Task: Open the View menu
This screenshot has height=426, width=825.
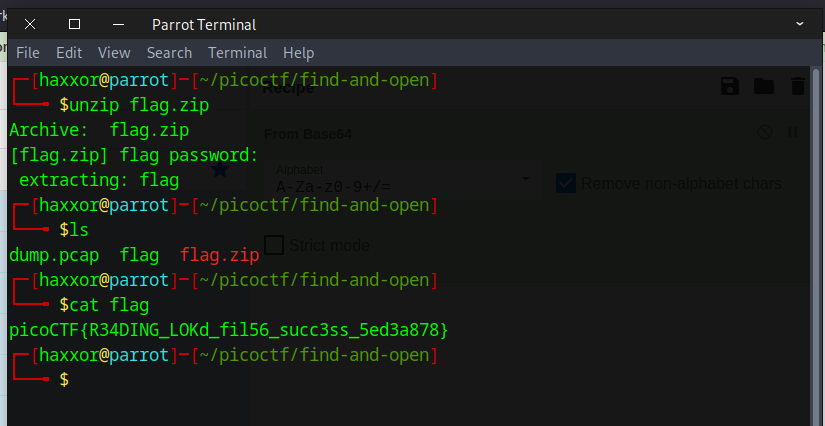Action: click(x=114, y=53)
